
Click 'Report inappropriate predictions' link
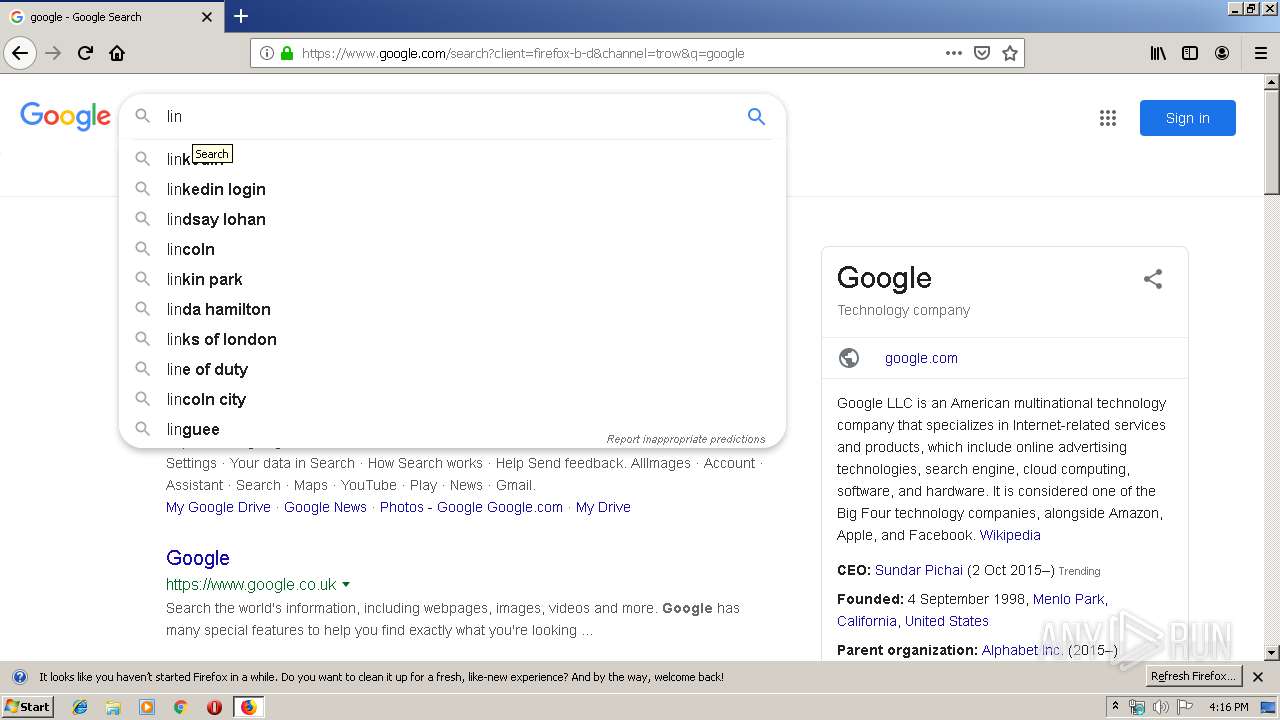[686, 439]
